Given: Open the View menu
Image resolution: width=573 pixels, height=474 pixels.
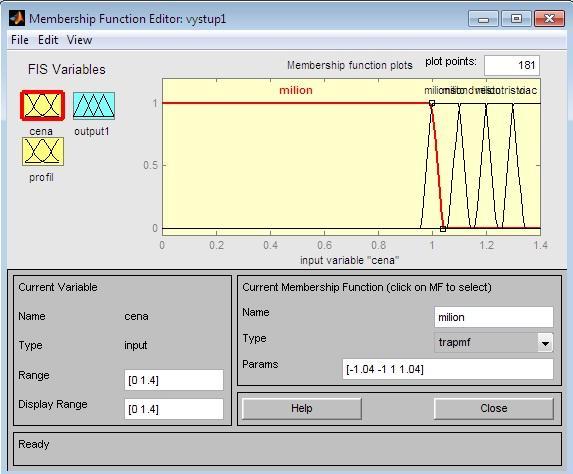Looking at the screenshot, I should (79, 40).
